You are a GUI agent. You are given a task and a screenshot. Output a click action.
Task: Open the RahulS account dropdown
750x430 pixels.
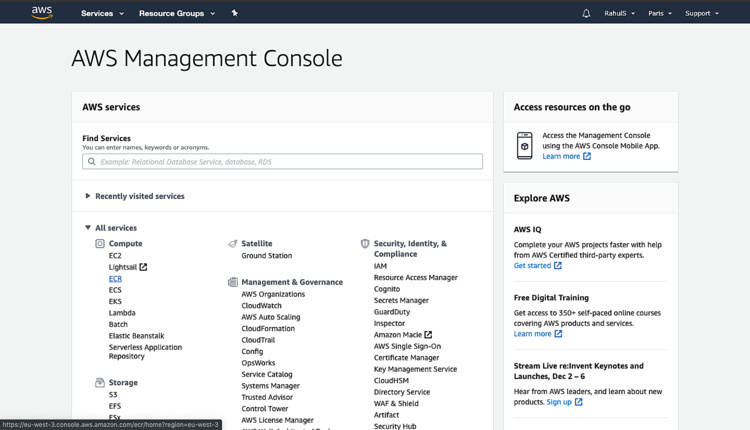click(619, 13)
